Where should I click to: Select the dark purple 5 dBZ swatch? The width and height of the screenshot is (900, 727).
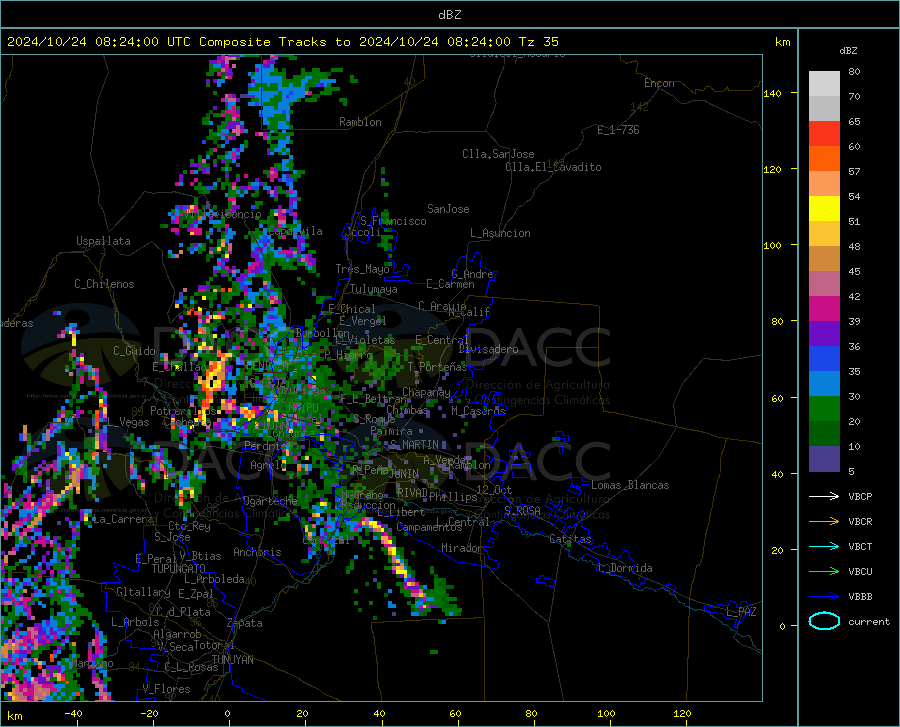coord(824,459)
